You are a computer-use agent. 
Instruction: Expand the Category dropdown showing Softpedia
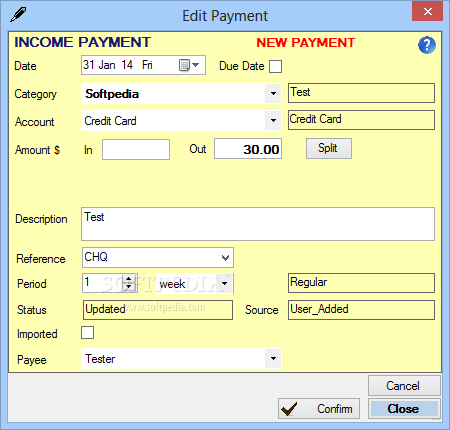pos(273,94)
